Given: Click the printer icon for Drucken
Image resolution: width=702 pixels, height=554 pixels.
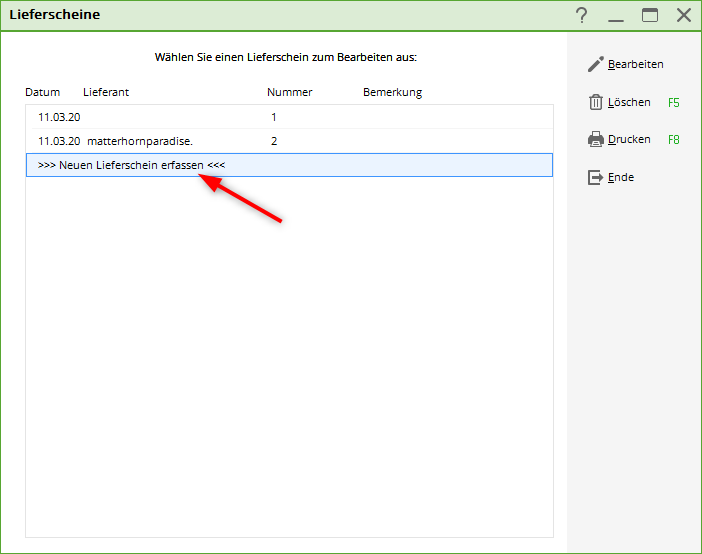Looking at the screenshot, I should (x=596, y=140).
